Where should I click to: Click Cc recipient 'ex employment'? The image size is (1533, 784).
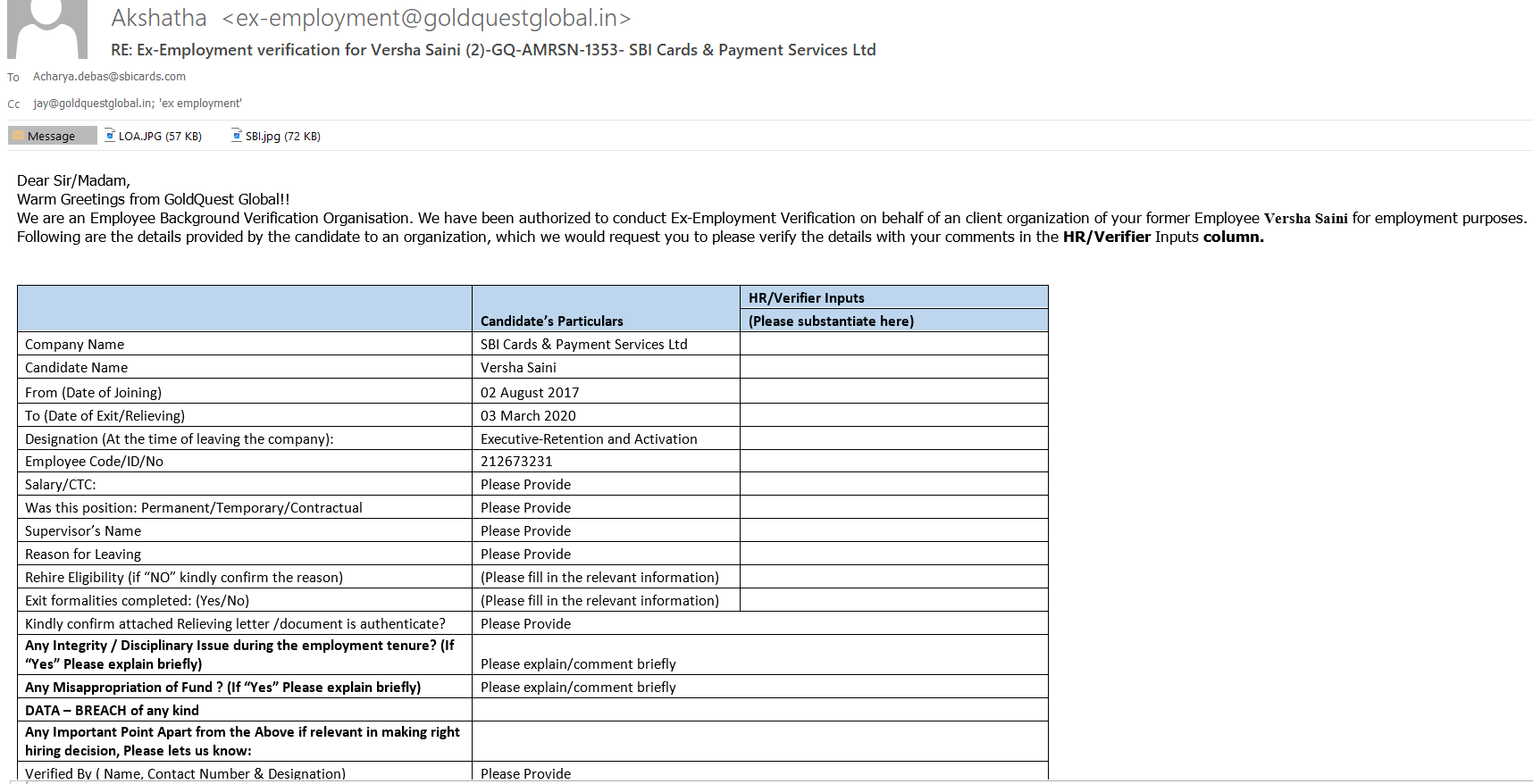tap(200, 104)
